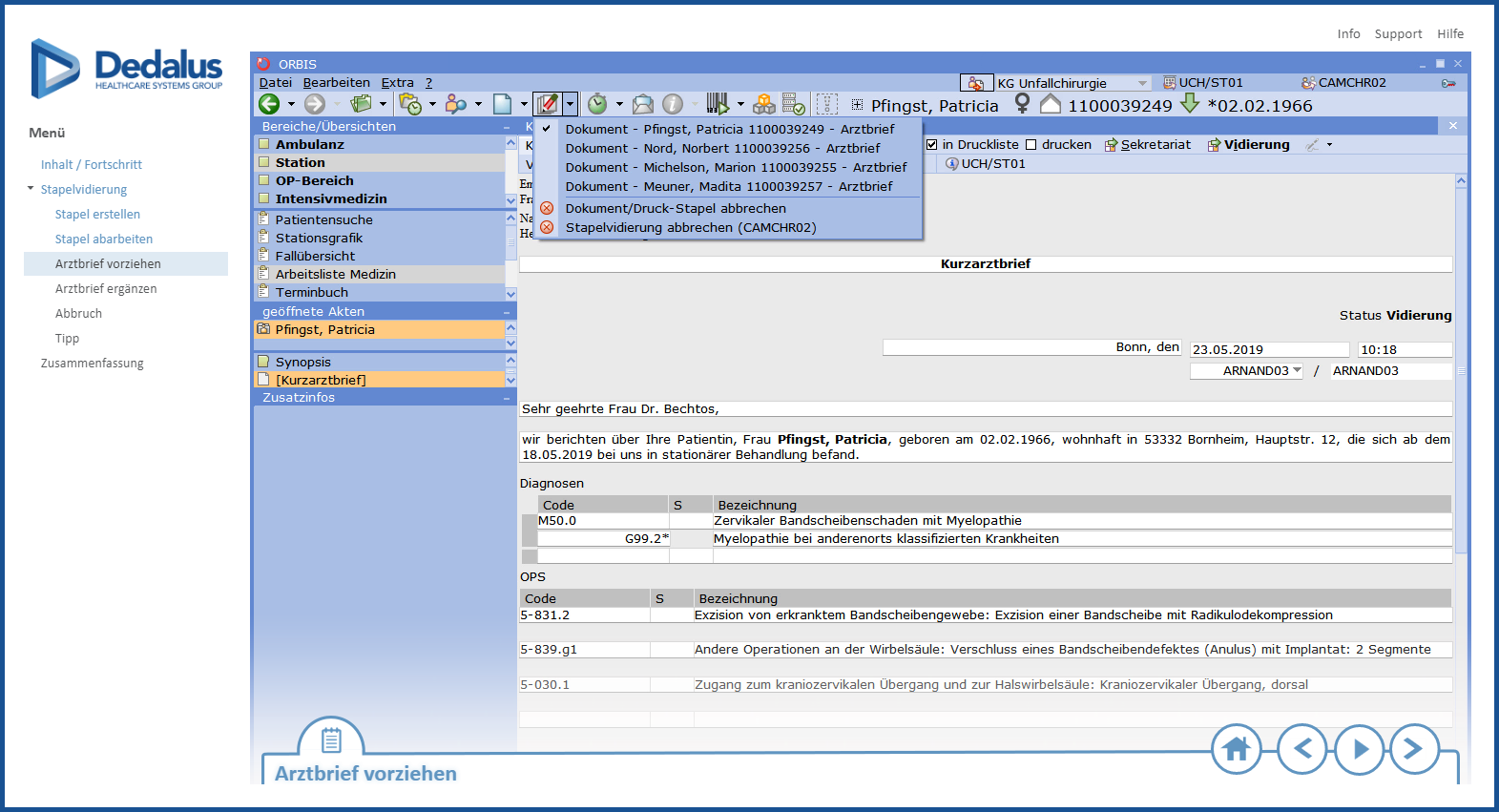The image size is (1499, 812).
Task: Open the patient search person-magnifier icon
Action: (456, 104)
